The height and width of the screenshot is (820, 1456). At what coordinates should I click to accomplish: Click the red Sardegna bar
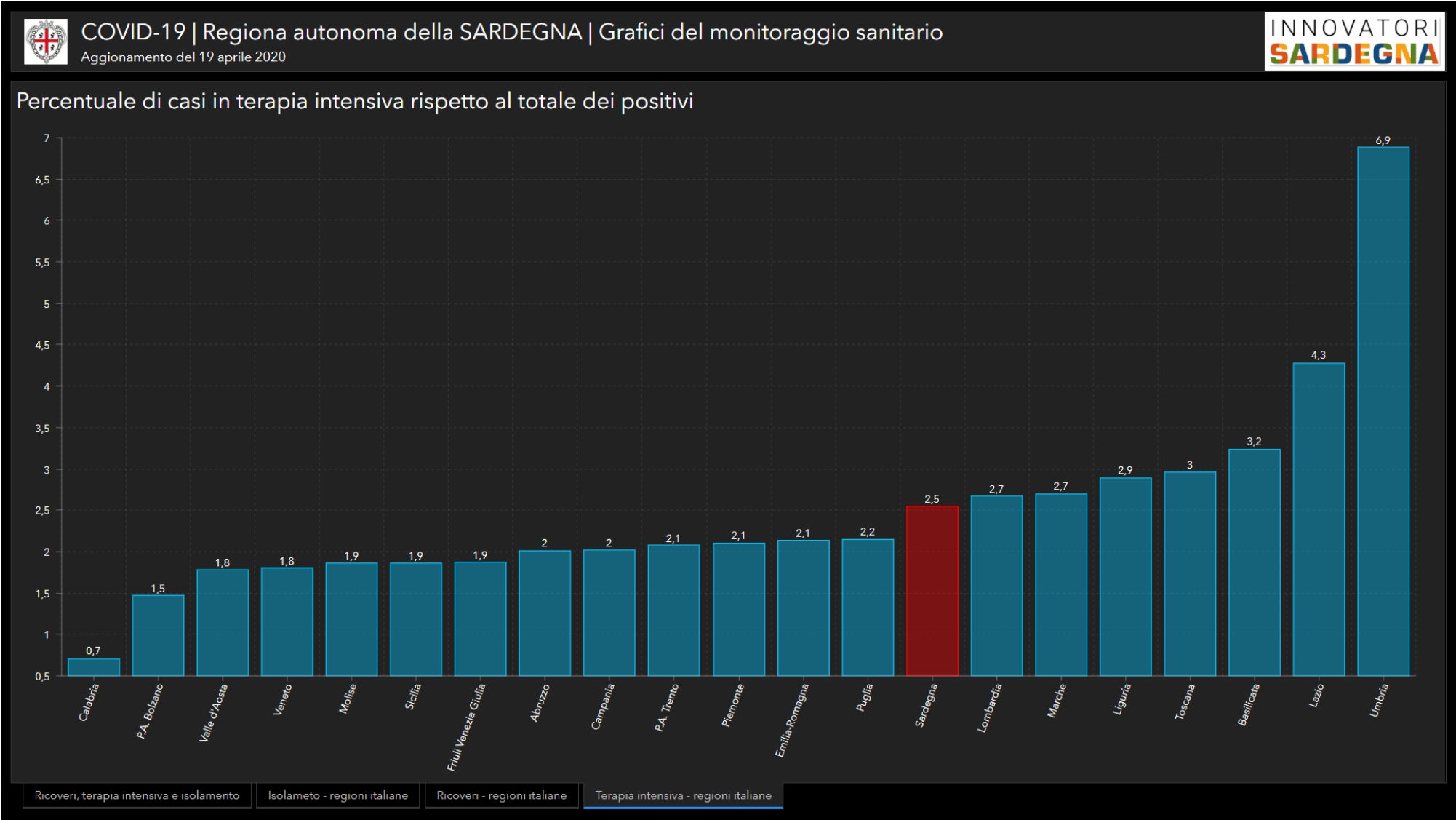point(932,591)
